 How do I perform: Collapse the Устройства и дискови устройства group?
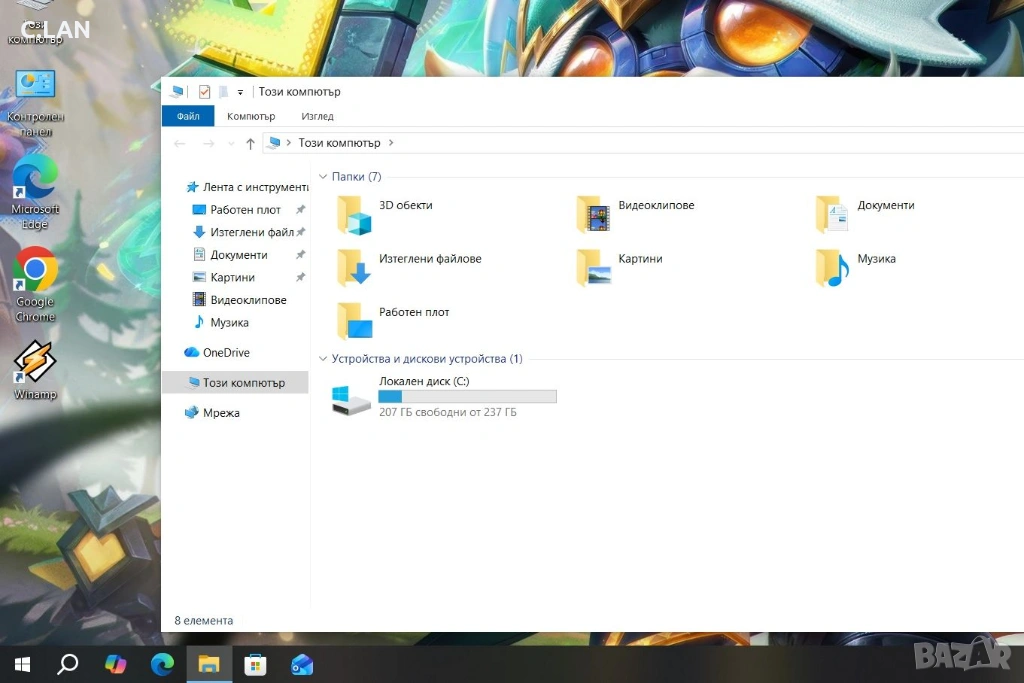click(323, 359)
